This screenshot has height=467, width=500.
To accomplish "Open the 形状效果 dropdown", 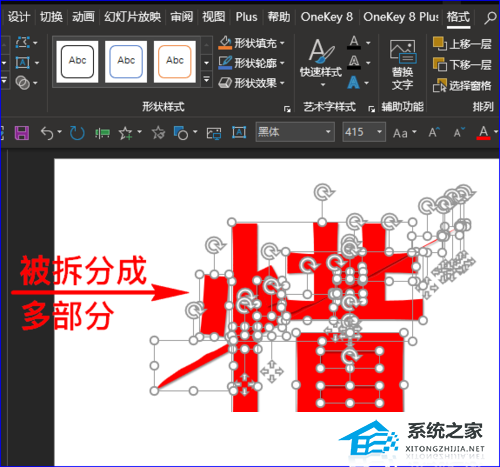I will point(252,83).
